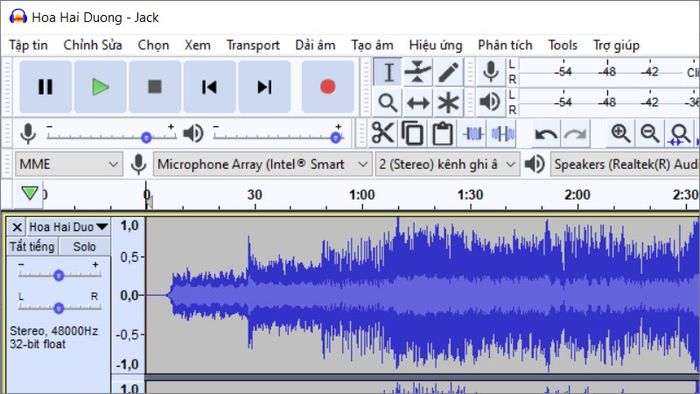The image size is (700, 394).
Task: Click the green Play button
Action: pos(100,87)
